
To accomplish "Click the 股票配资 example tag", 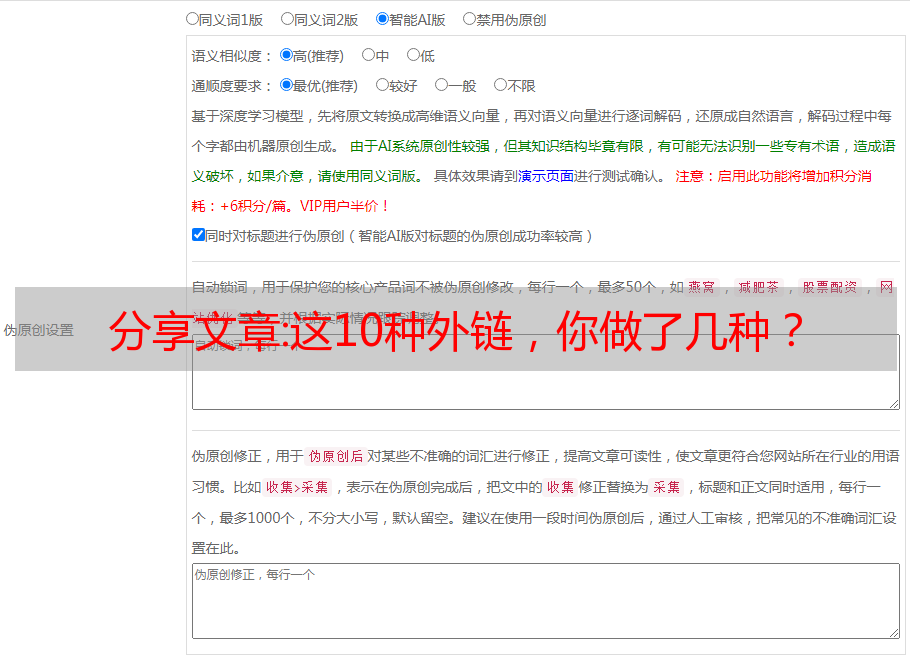I will (x=830, y=287).
